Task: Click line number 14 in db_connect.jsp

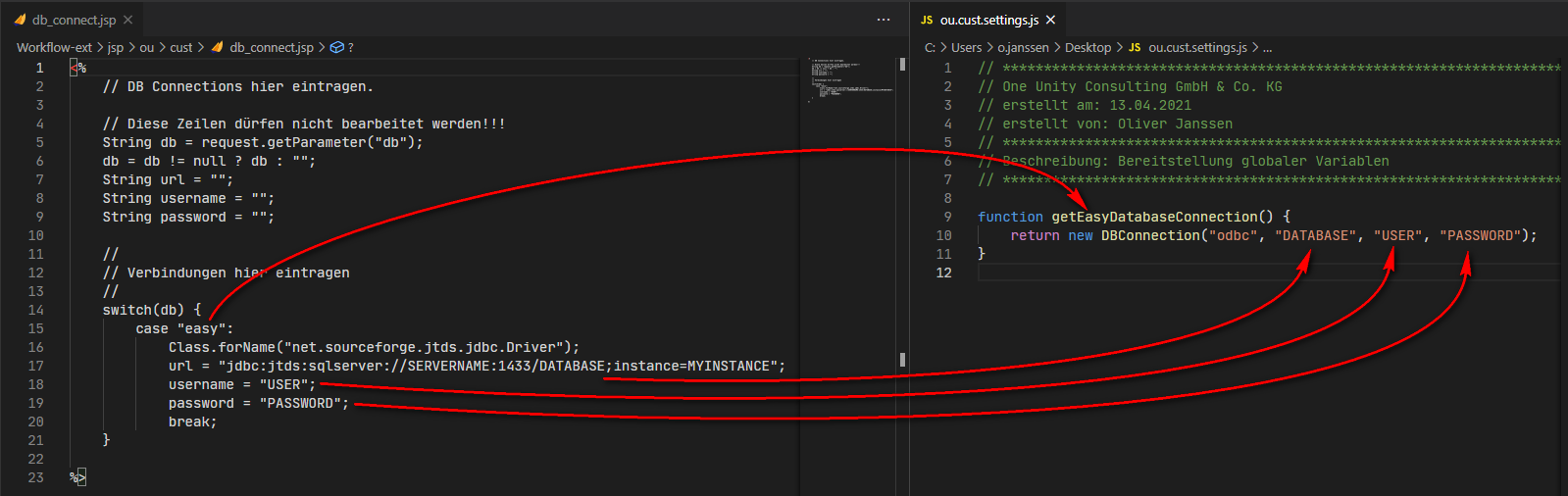Action: coord(35,310)
